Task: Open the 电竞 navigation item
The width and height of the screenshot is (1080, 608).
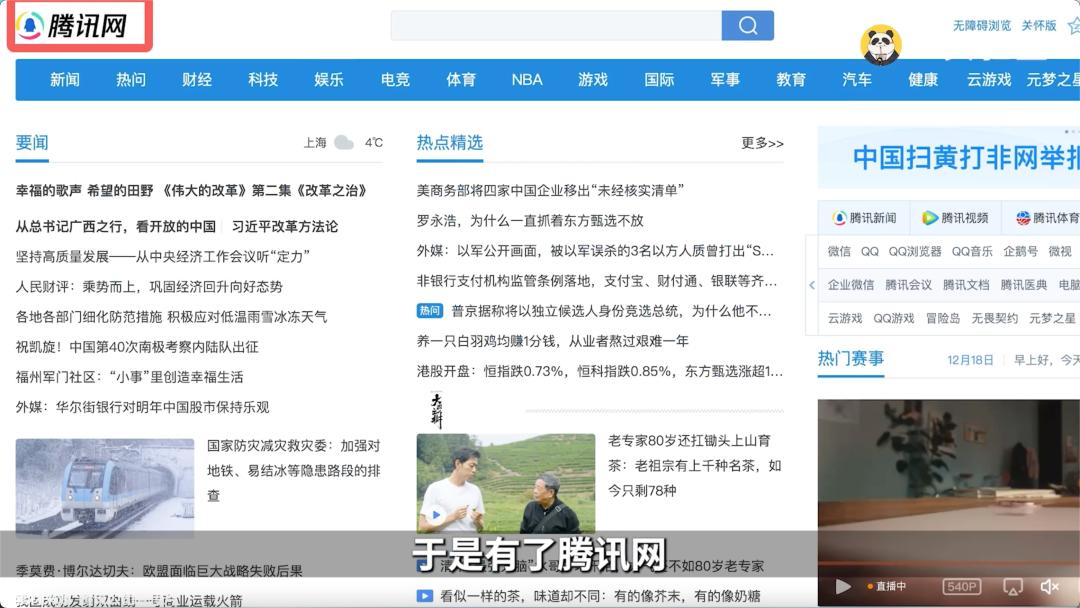Action: click(395, 80)
